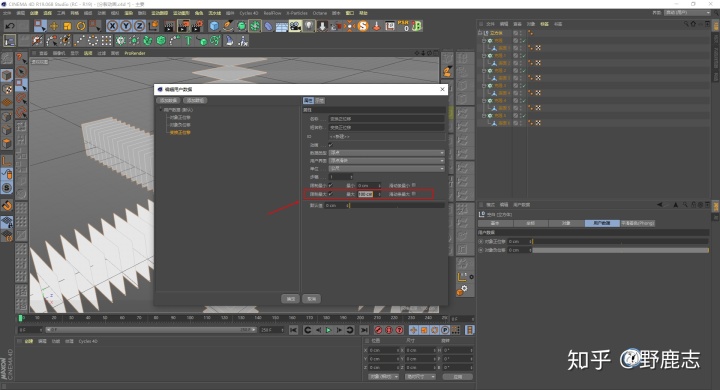The height and width of the screenshot is (390, 720).
Task: Click the coordinate system icon beside Z
Action: [x=153, y=26]
